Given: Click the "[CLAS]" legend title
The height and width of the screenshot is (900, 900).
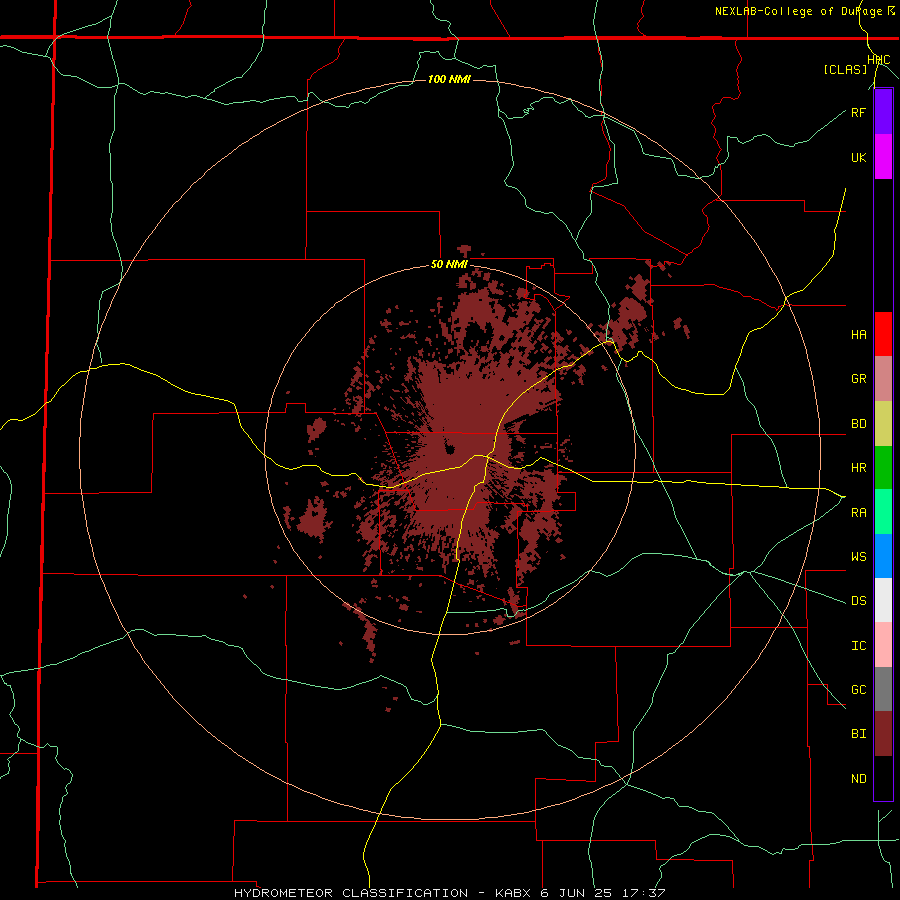Looking at the screenshot, I should click(845, 69).
